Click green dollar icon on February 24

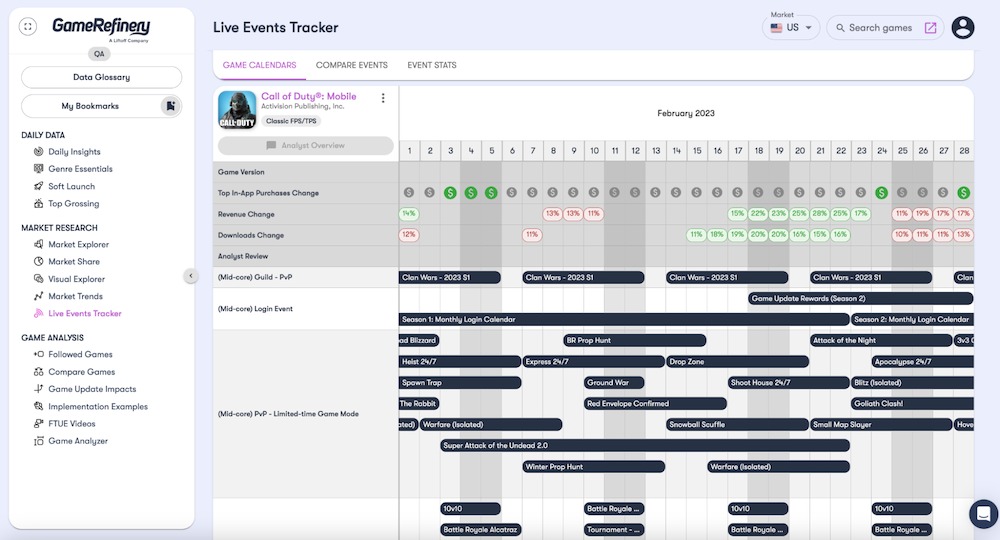click(881, 193)
